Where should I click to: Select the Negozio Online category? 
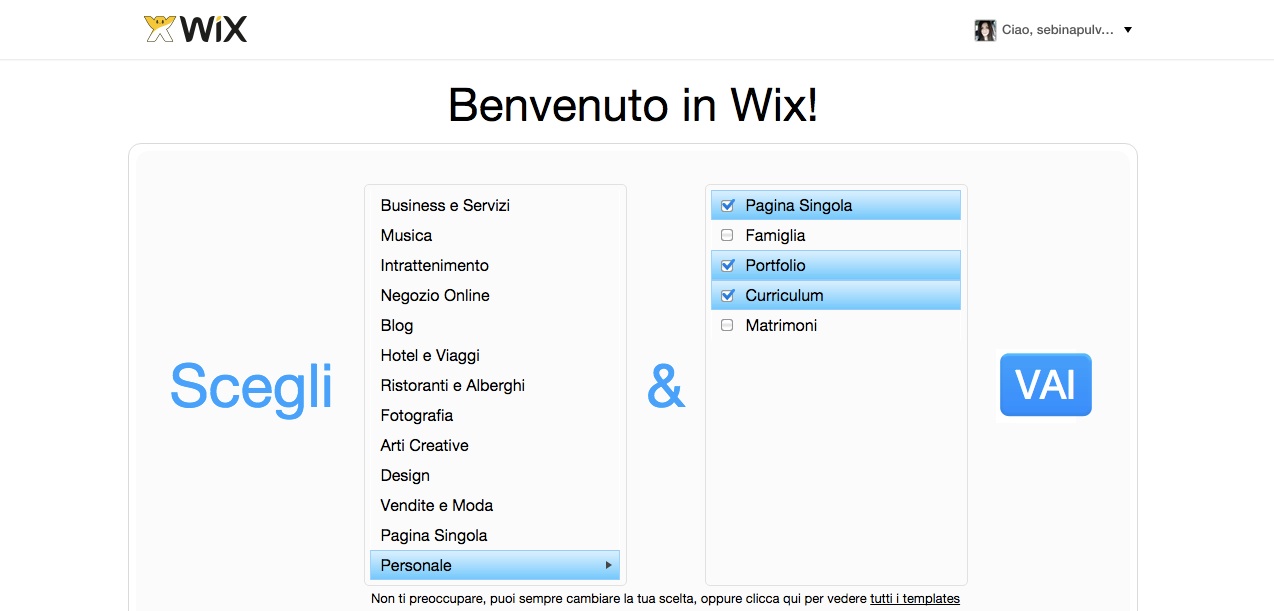435,296
